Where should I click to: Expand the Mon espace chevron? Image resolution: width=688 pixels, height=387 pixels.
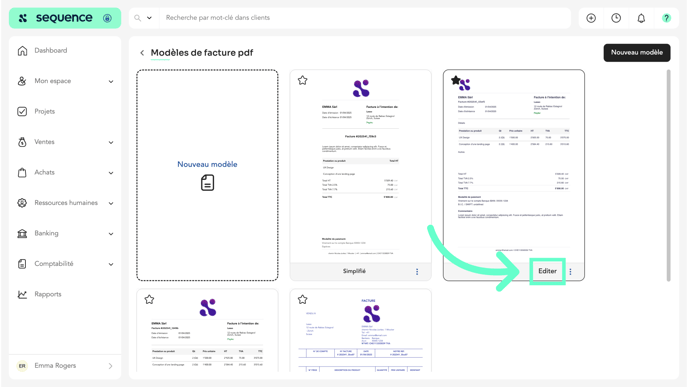(x=111, y=82)
